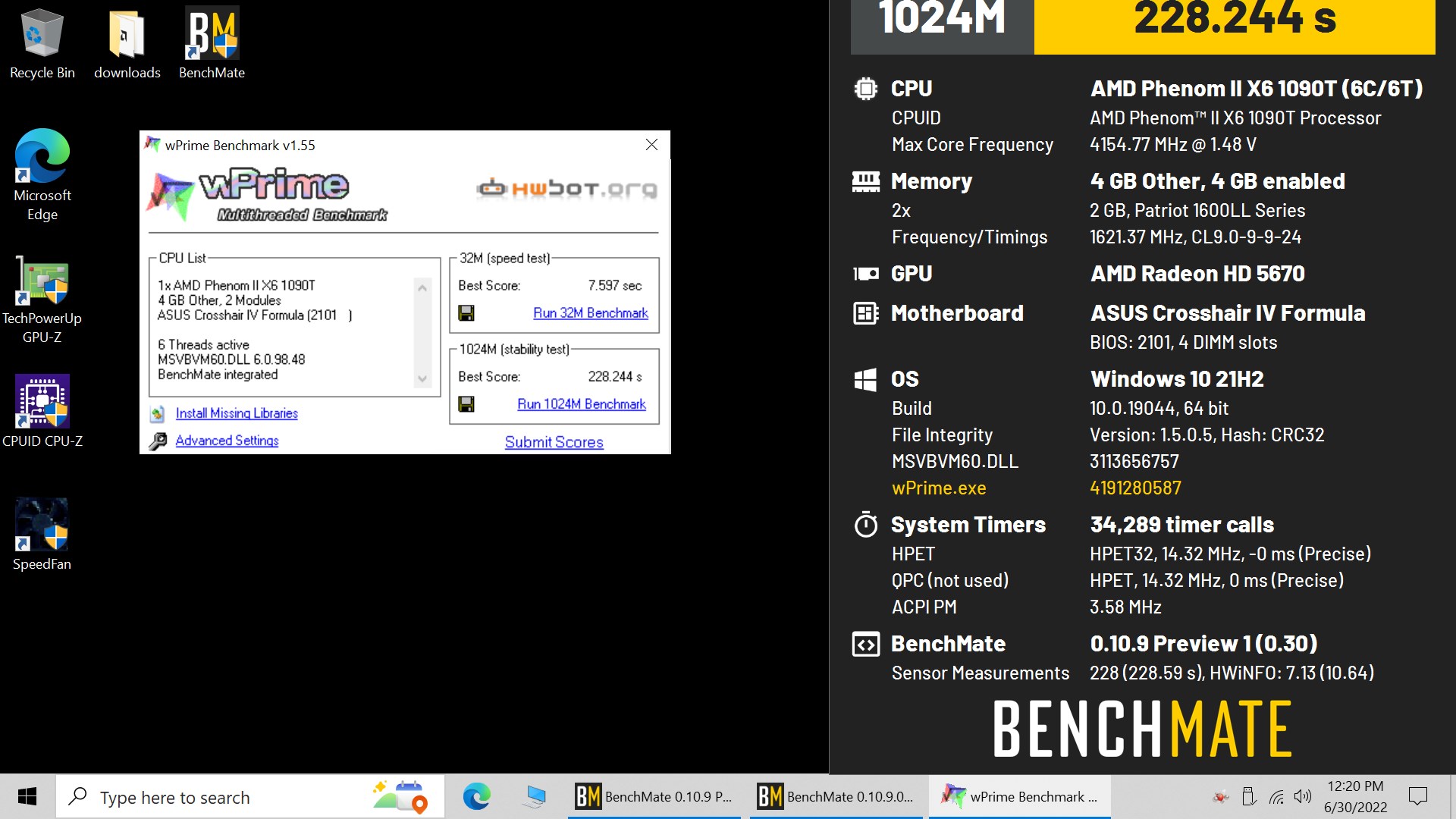Click '34,289 timer calls' text
This screenshot has width=1456, height=819.
click(1181, 525)
